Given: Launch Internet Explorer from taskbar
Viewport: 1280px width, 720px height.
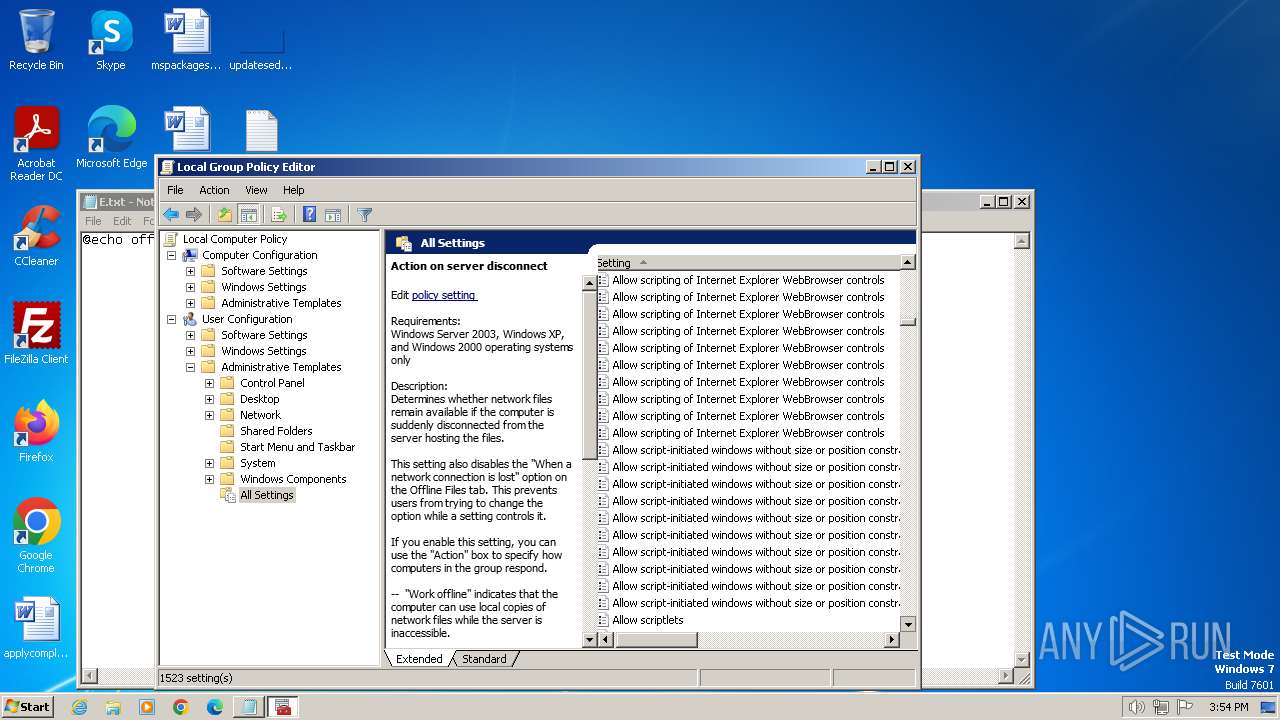Looking at the screenshot, I should 79,707.
